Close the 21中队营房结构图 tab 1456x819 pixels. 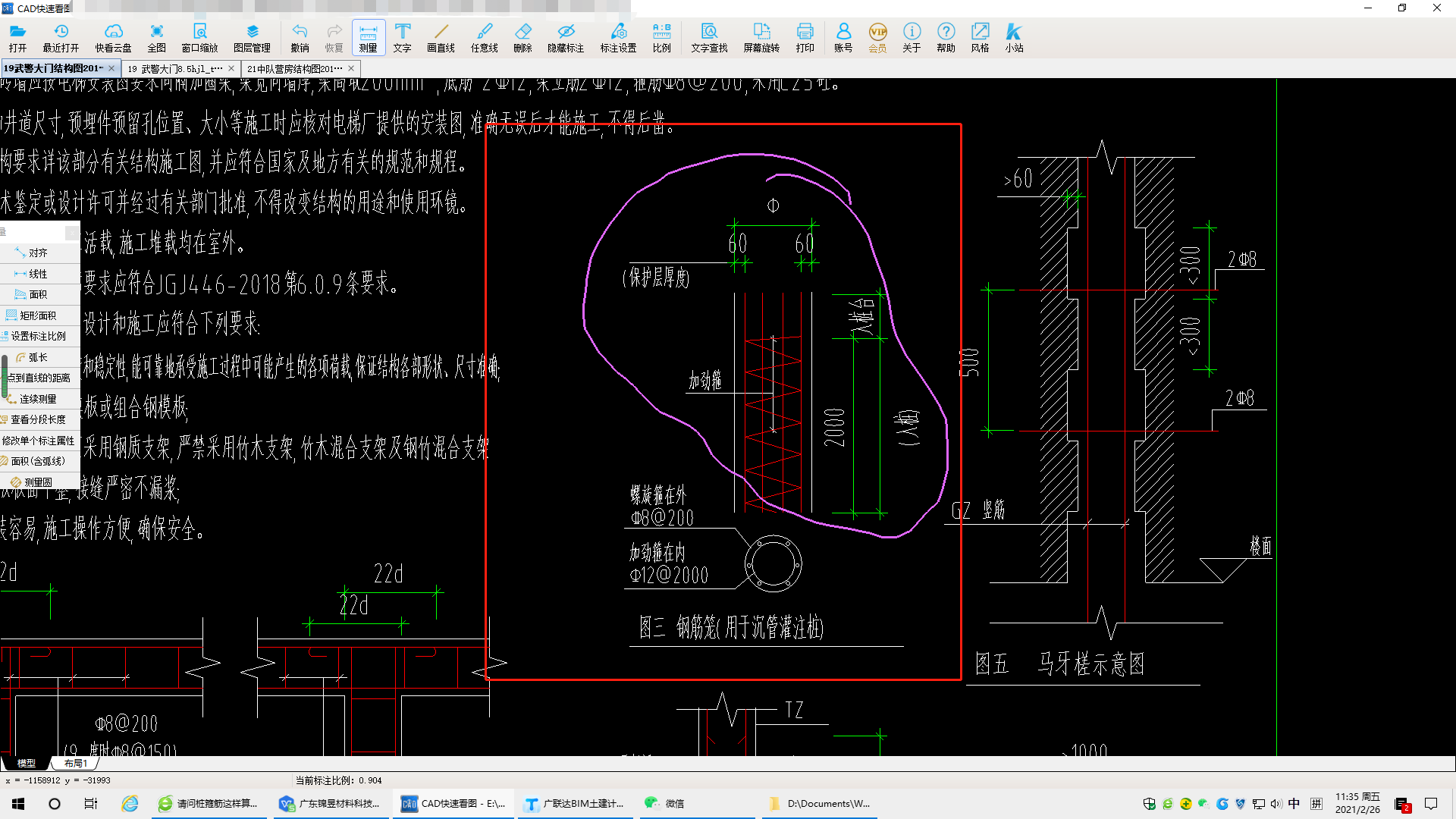(351, 68)
